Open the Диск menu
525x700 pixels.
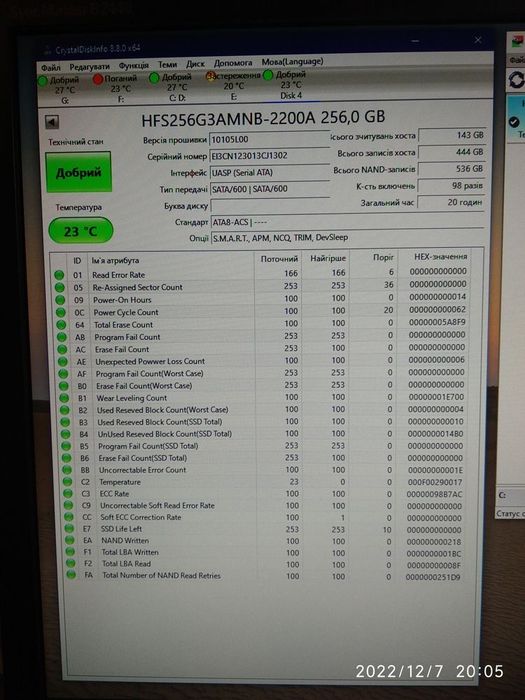tap(195, 64)
